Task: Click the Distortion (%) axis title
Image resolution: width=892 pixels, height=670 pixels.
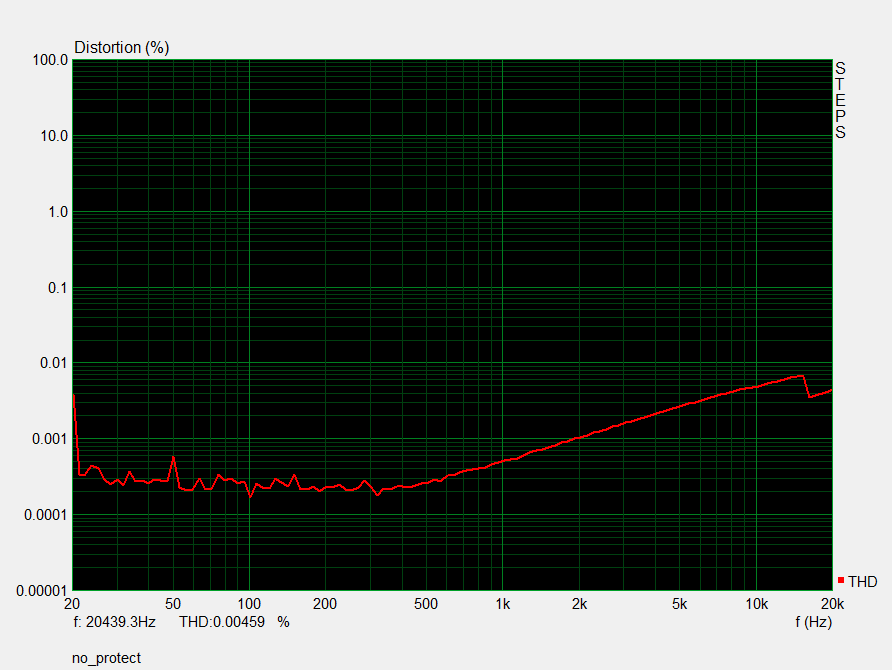Action: tap(122, 48)
